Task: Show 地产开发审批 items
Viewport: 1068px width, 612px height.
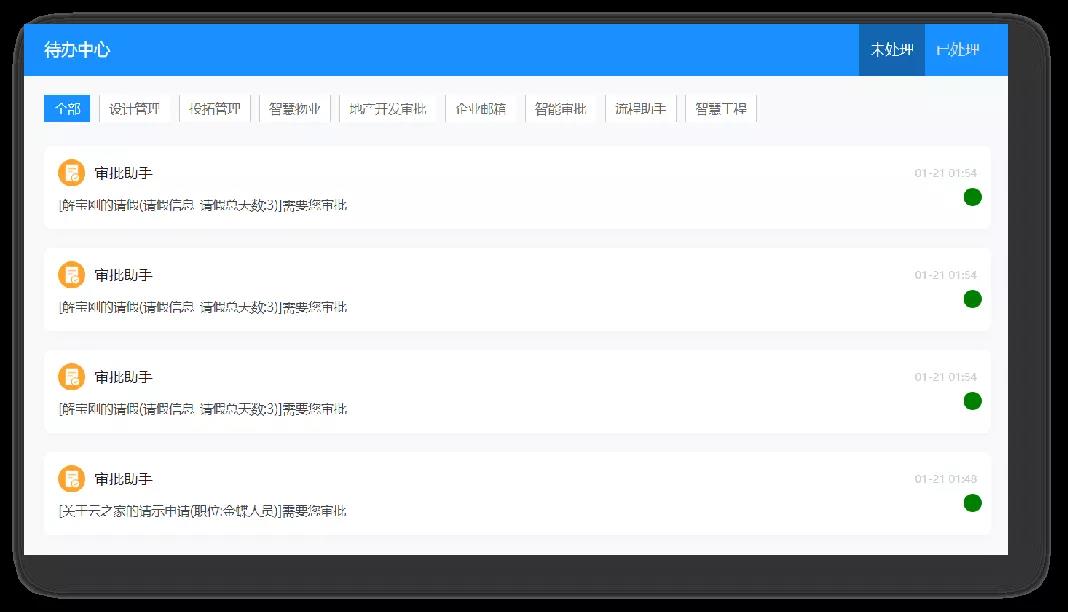Action: click(388, 109)
